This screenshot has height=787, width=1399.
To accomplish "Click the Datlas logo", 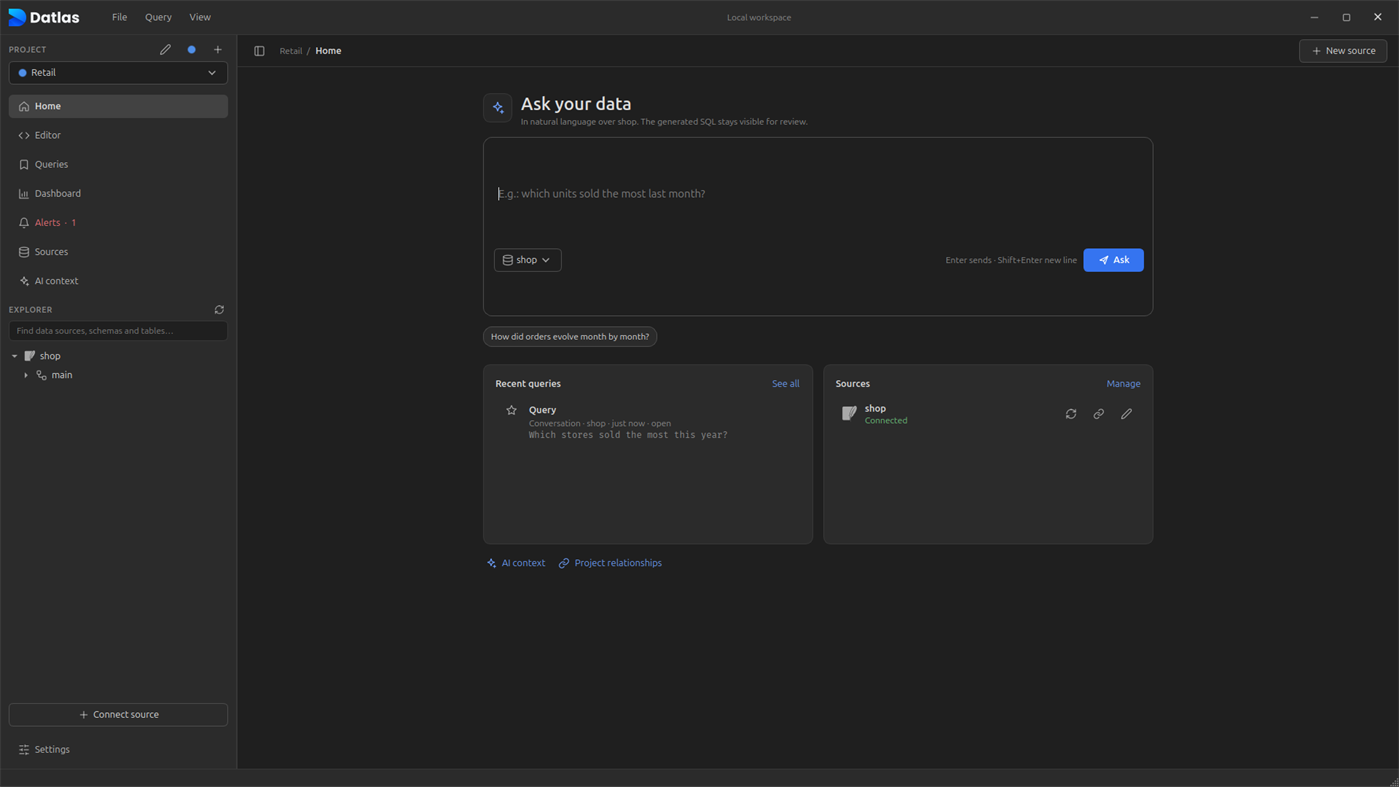I will tap(44, 17).
